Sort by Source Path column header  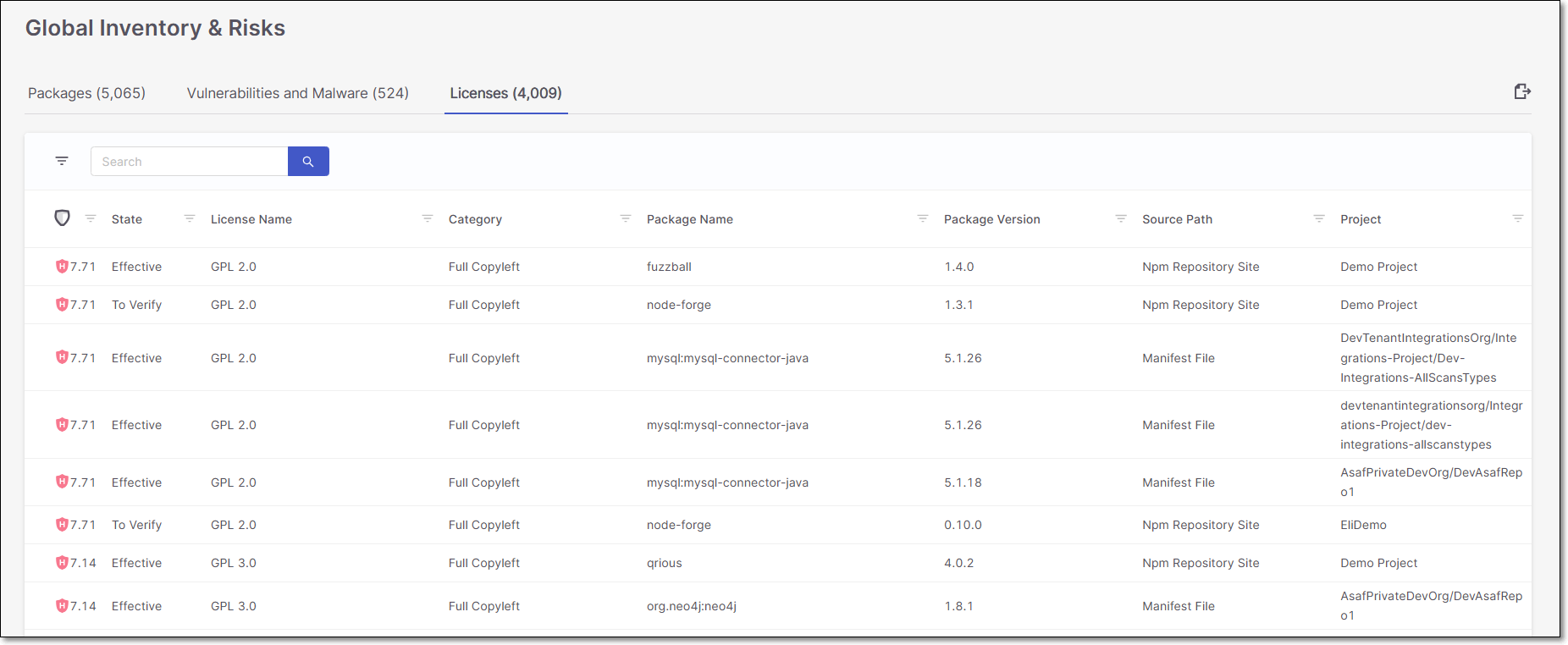pos(1177,219)
